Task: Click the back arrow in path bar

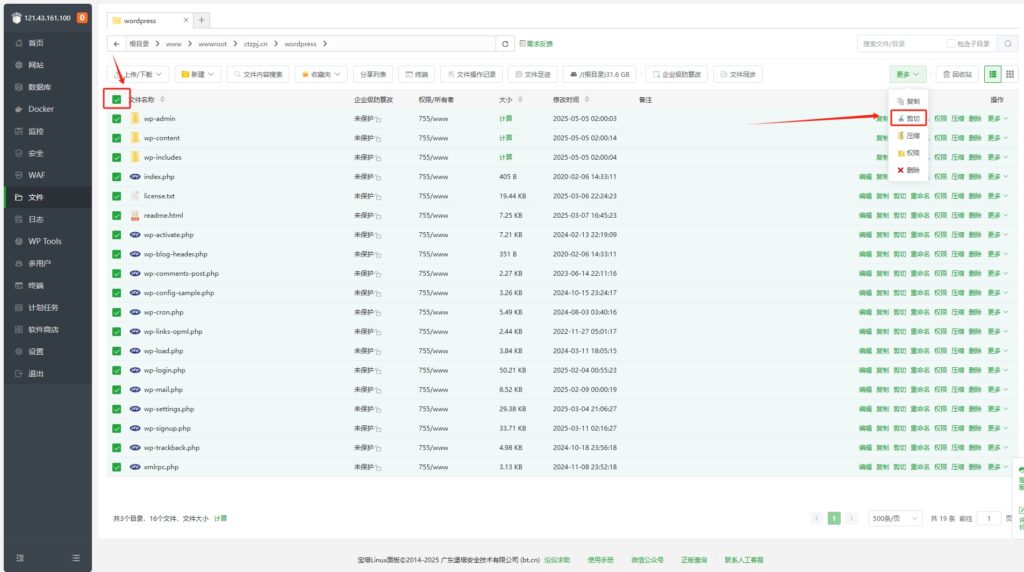Action: coord(116,44)
